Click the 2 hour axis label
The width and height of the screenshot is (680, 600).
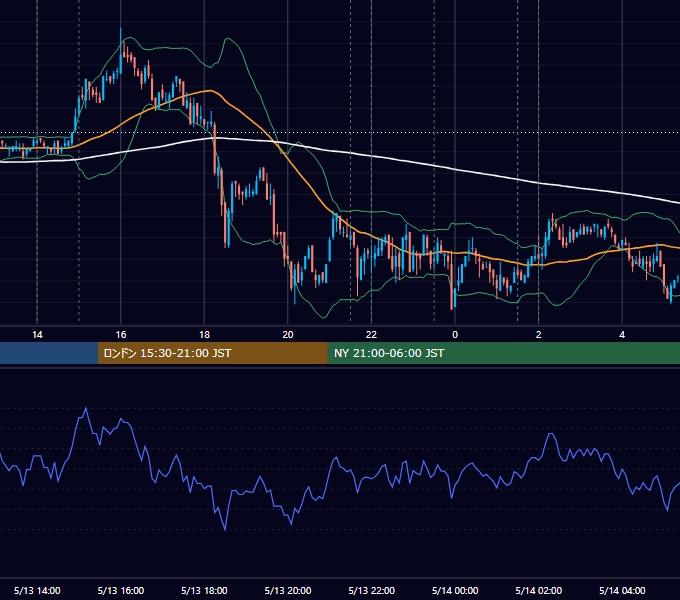[539, 335]
